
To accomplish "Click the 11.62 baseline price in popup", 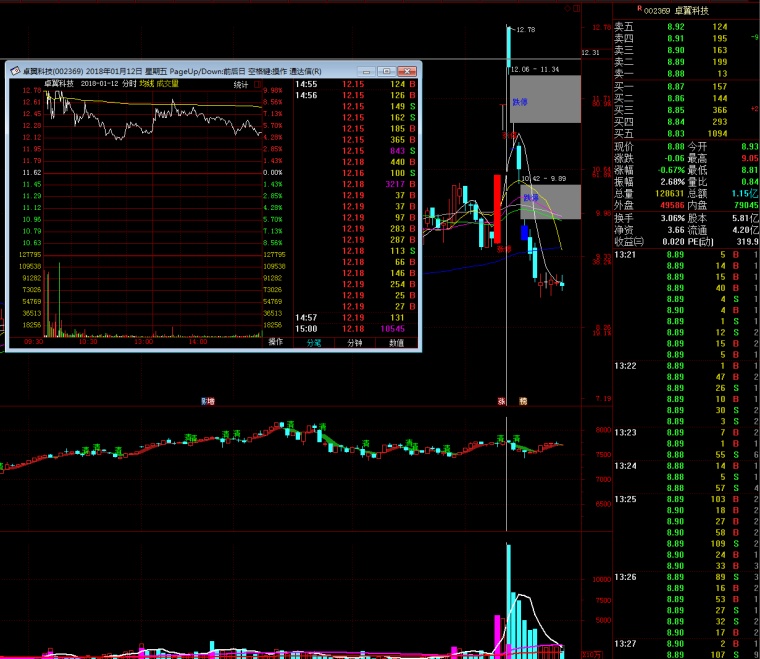I will 32,173.
